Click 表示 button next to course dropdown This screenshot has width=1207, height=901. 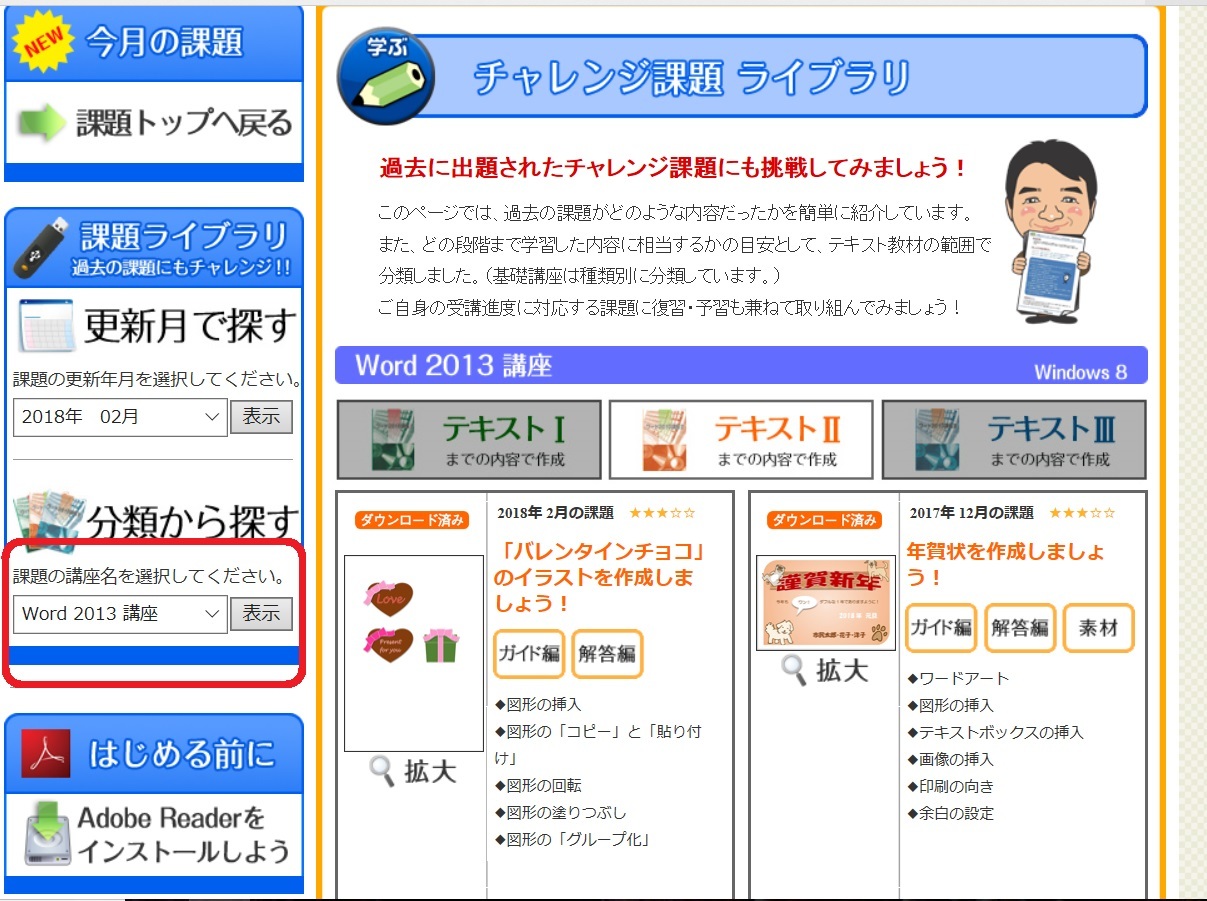[x=261, y=613]
